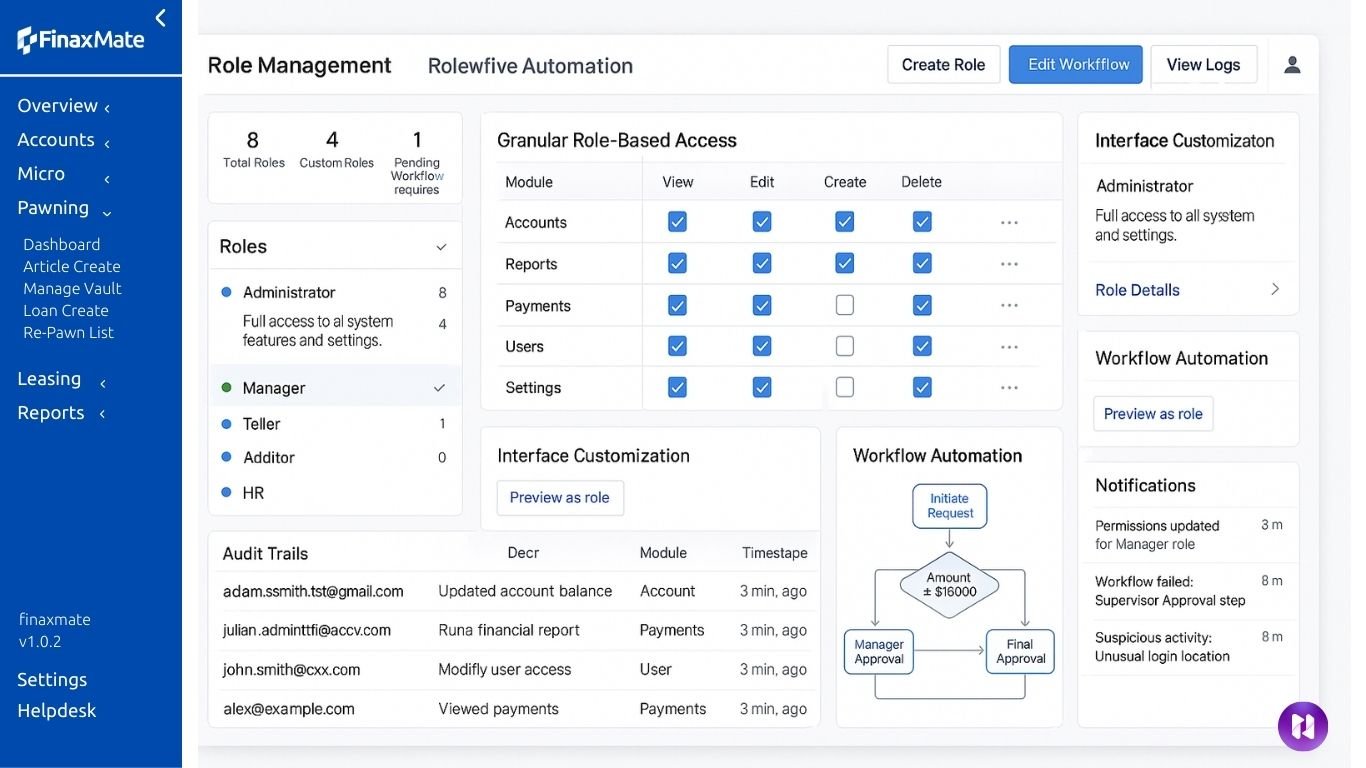Collapse the sidebar with top arrow
The height and width of the screenshot is (768, 1366).
point(160,17)
